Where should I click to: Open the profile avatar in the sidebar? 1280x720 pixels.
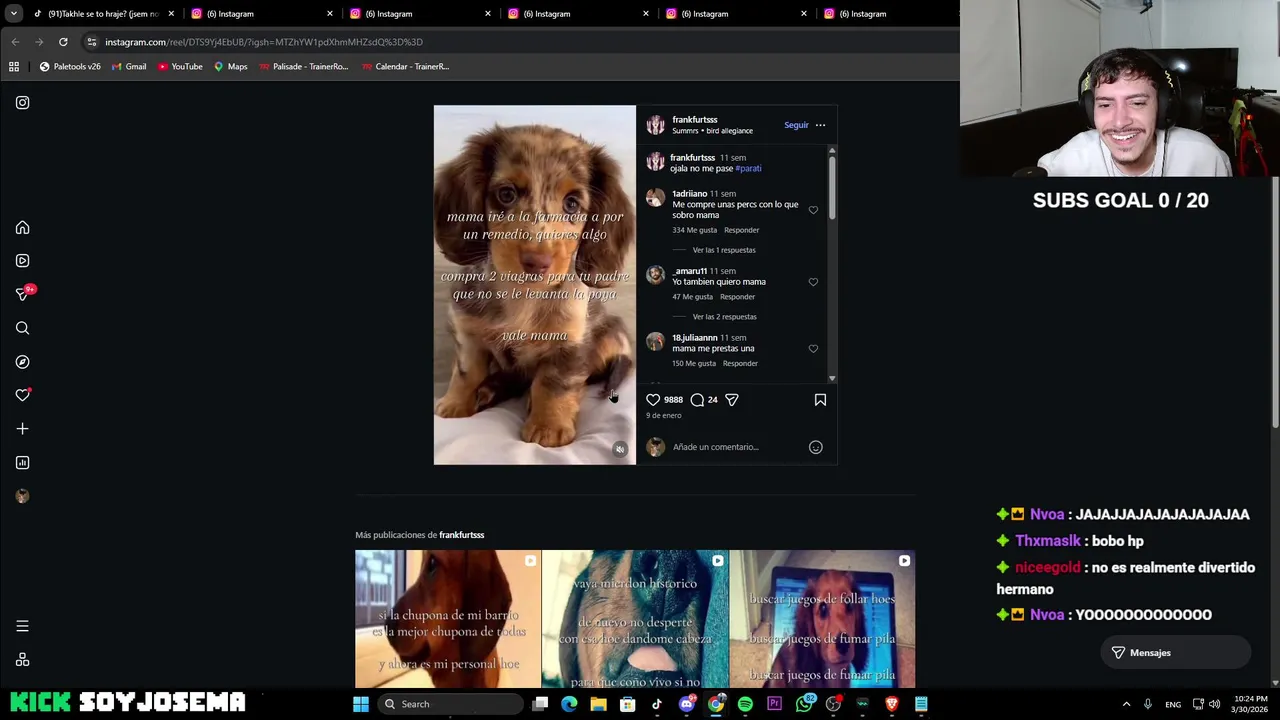(22, 496)
